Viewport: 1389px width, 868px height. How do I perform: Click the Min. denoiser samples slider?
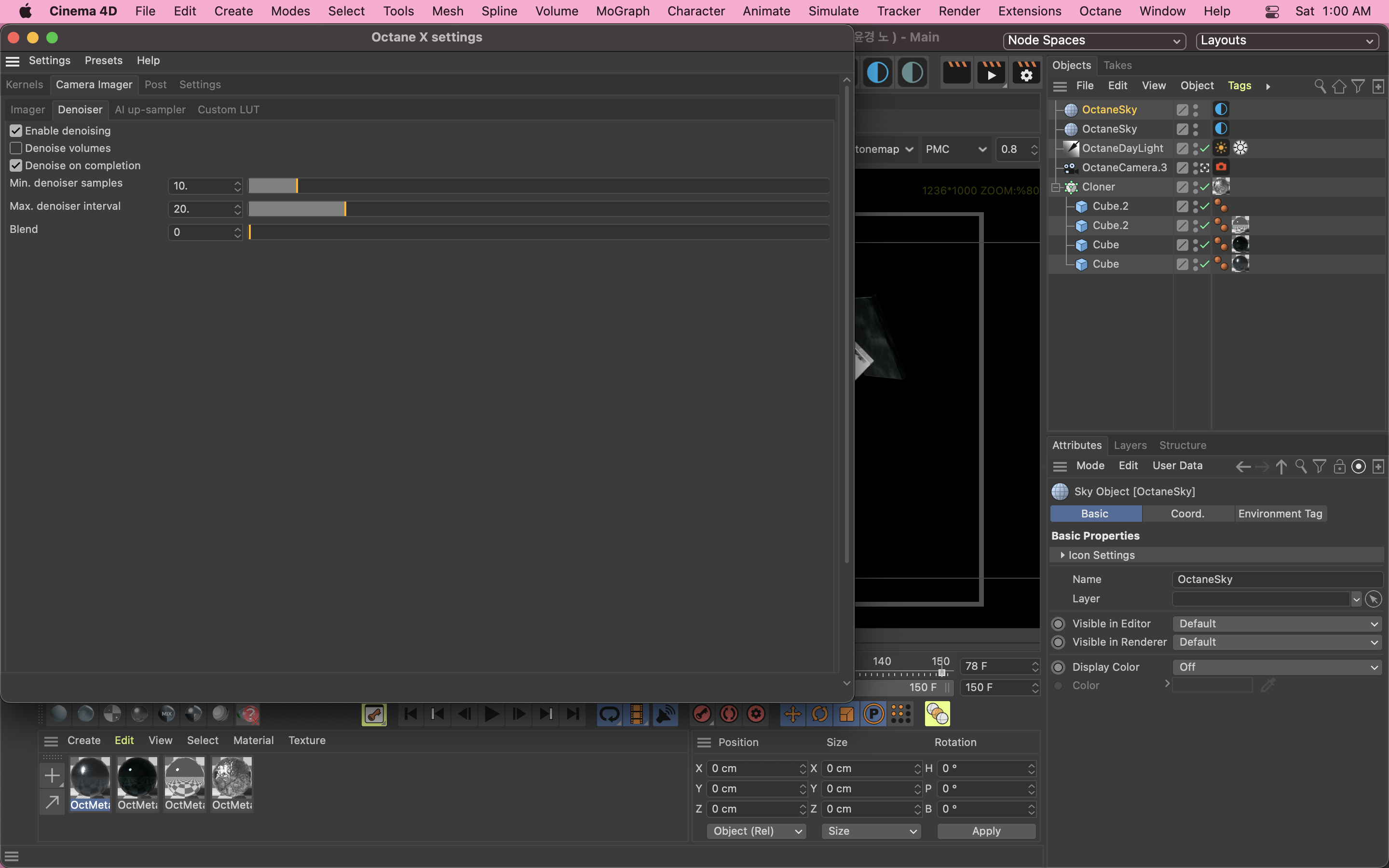tap(538, 186)
